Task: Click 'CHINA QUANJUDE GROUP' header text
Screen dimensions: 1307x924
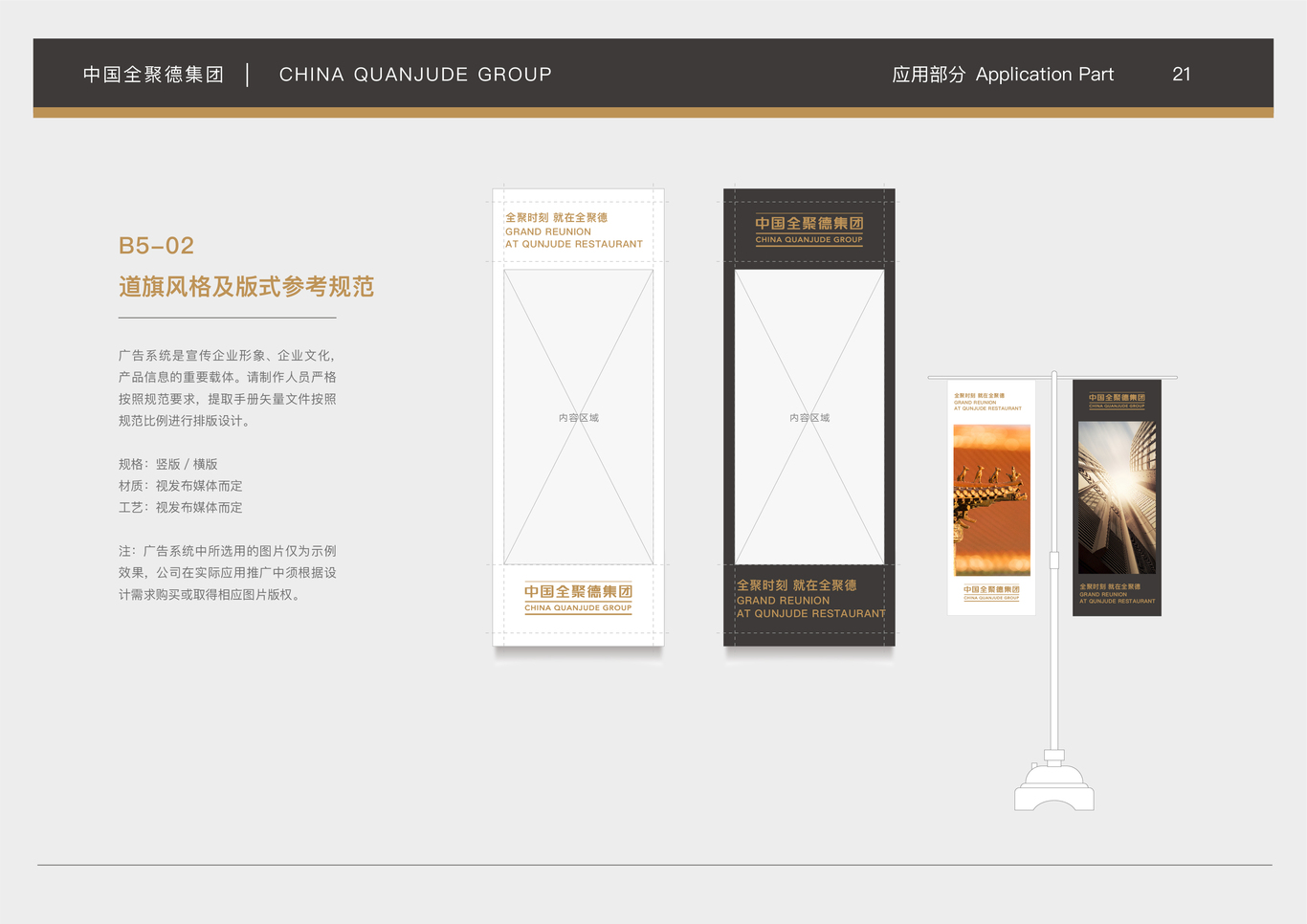Action: (415, 75)
